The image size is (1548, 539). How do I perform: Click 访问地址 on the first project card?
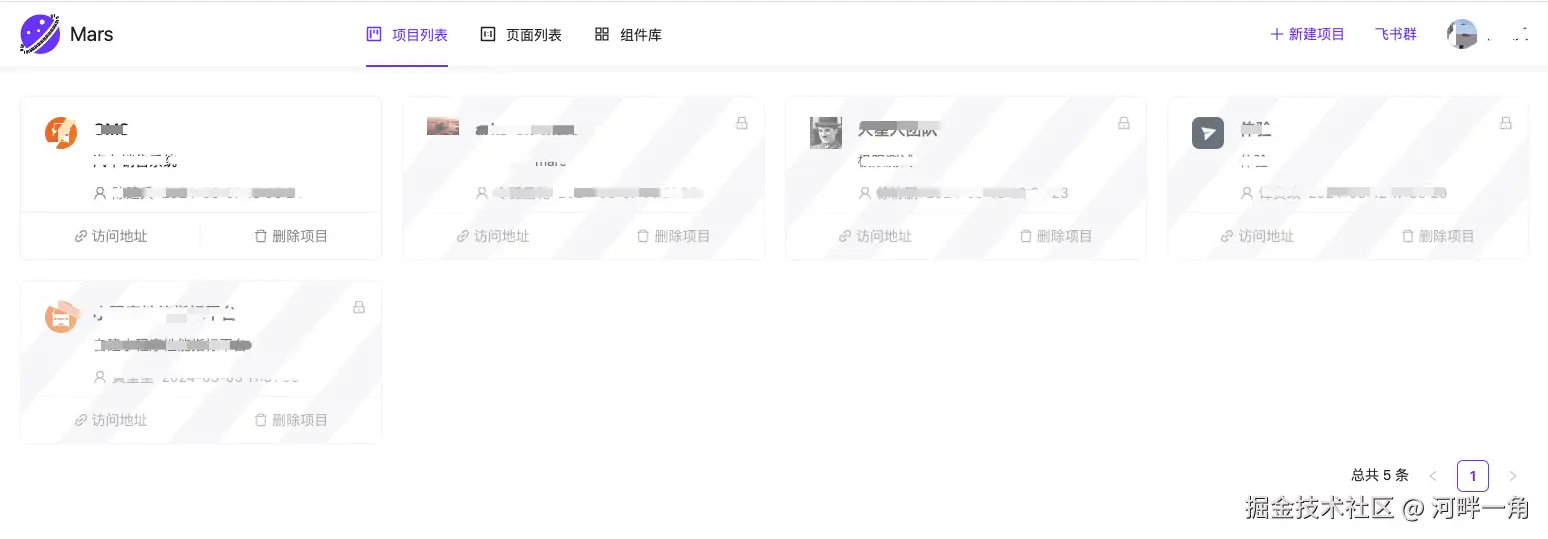(x=110, y=236)
